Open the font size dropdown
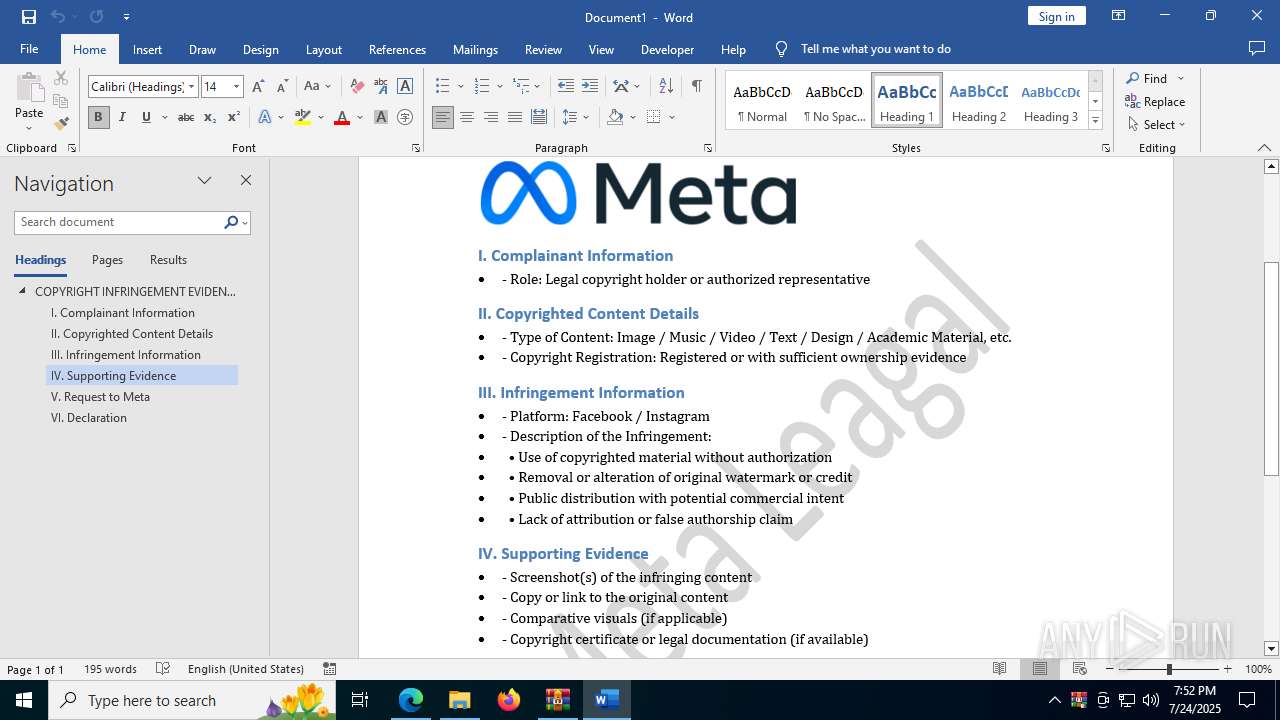This screenshot has height=720, width=1280. (x=237, y=87)
